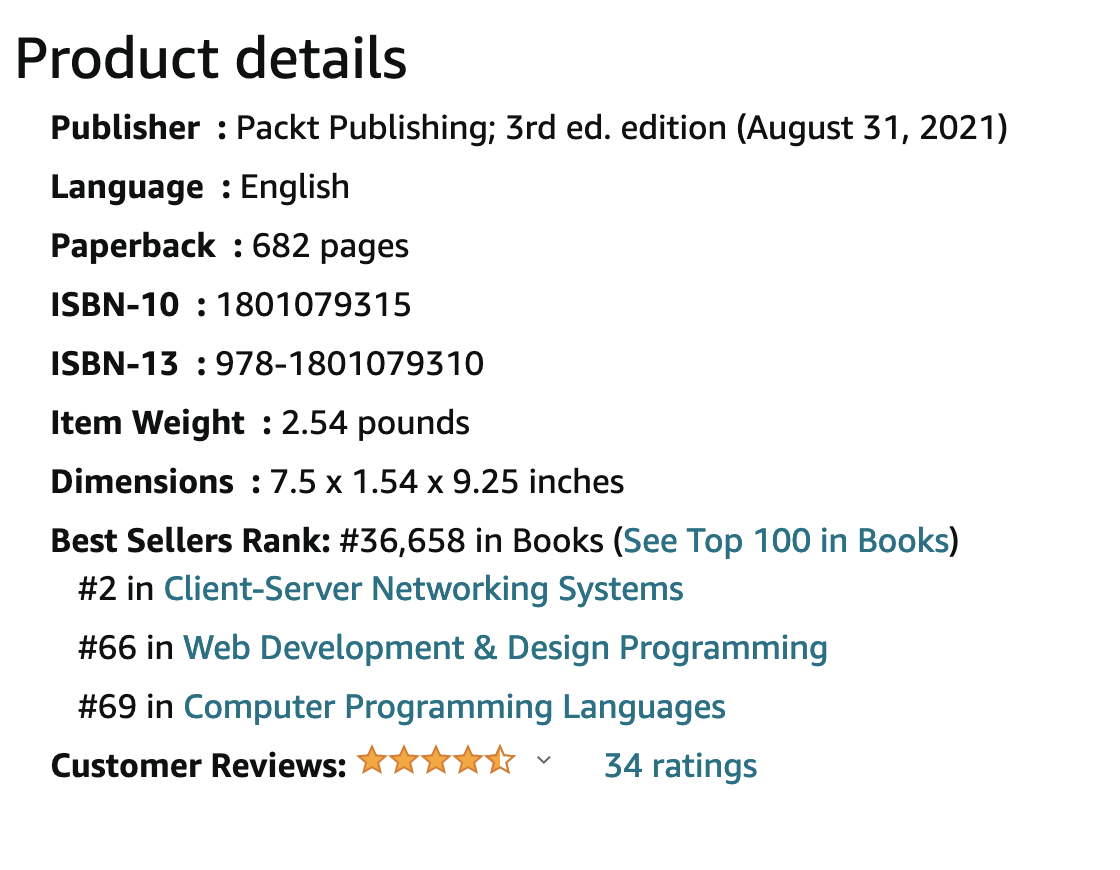
Task: Click the 682 pages text
Action: [x=330, y=246]
